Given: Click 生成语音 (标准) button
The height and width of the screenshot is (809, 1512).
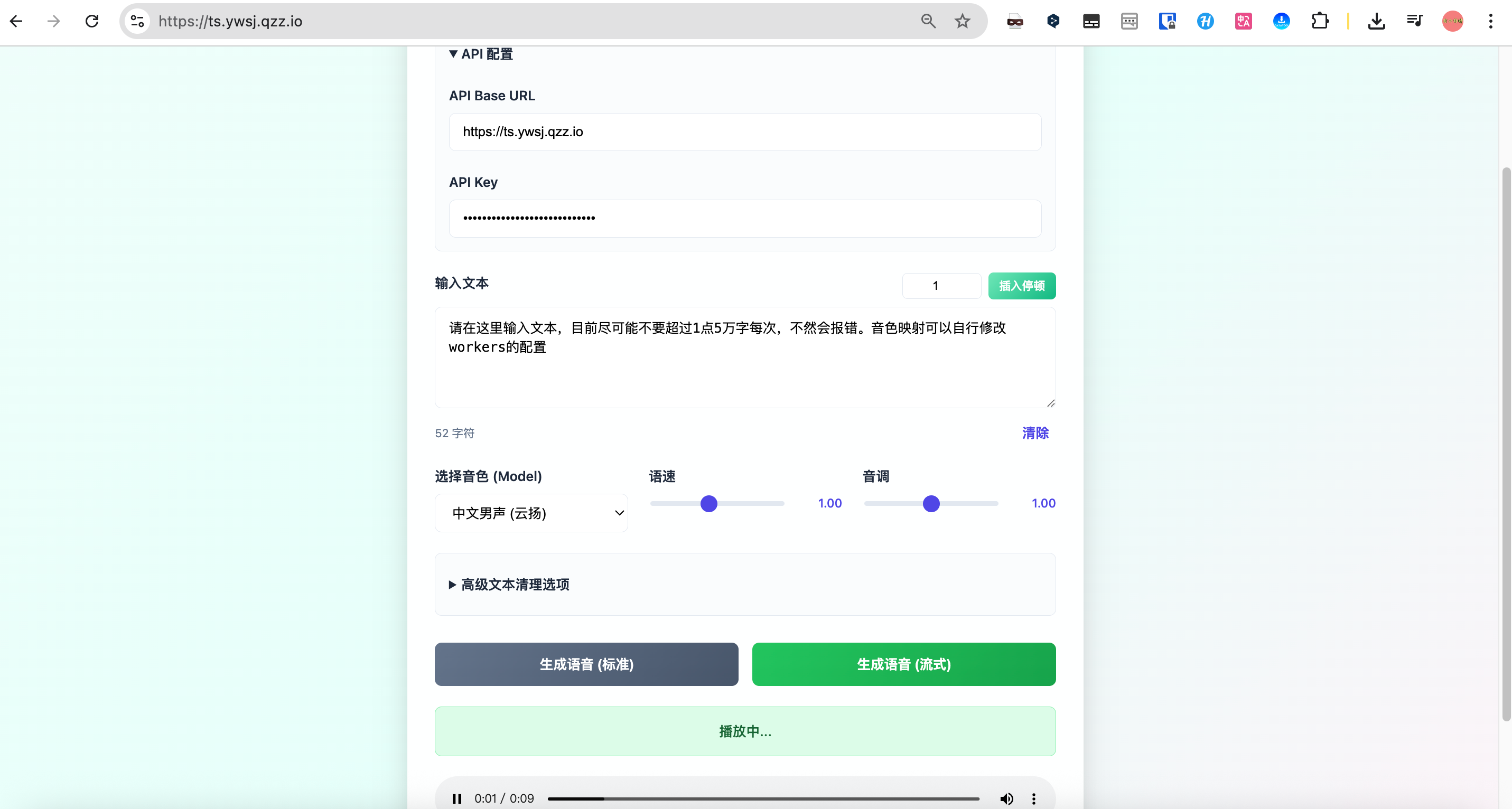Looking at the screenshot, I should point(586,664).
